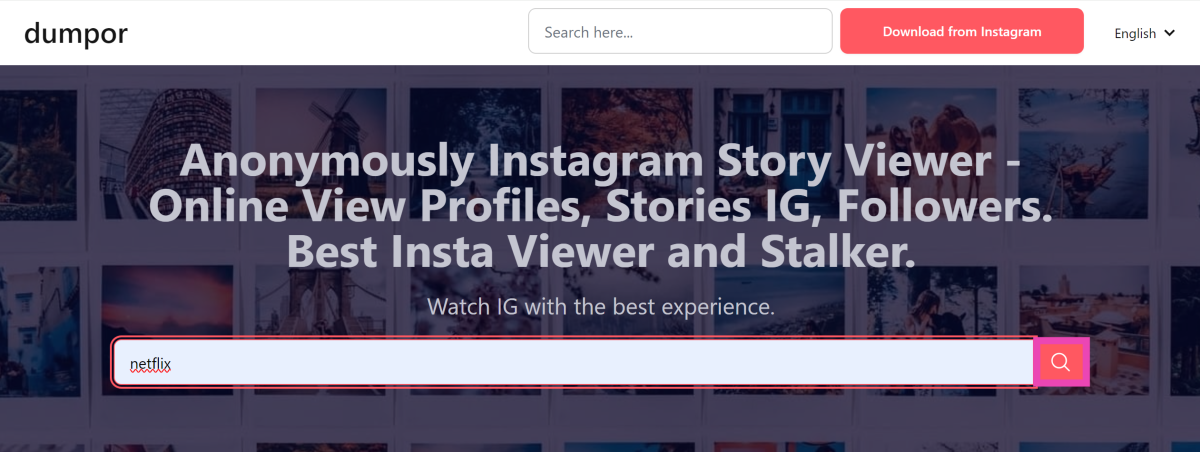Image resolution: width=1200 pixels, height=452 pixels.
Task: Click the chevron arrow beside English
Action: tap(1169, 33)
